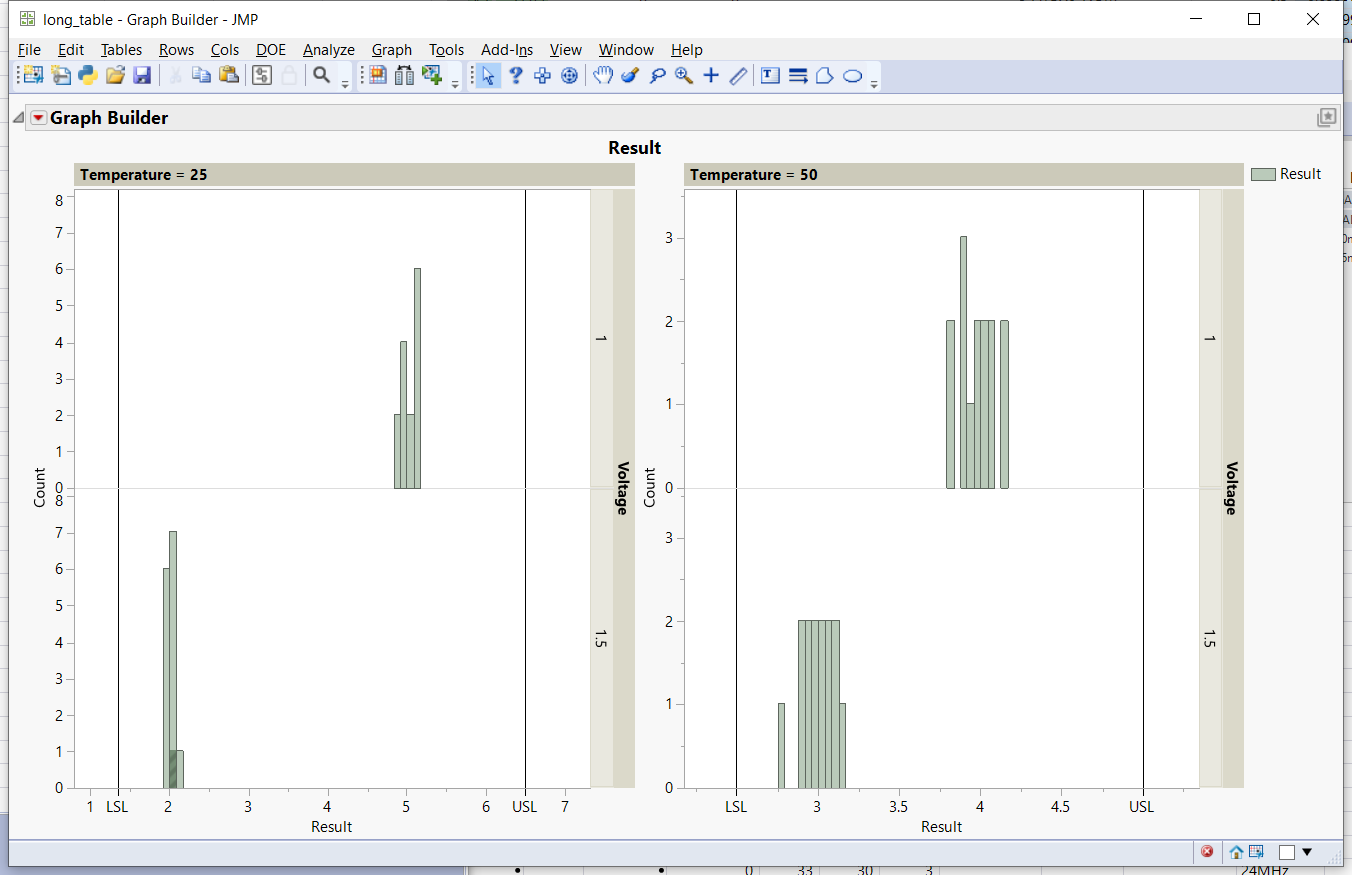
Task: Go to JMP Home Window icon
Action: coord(1237,852)
